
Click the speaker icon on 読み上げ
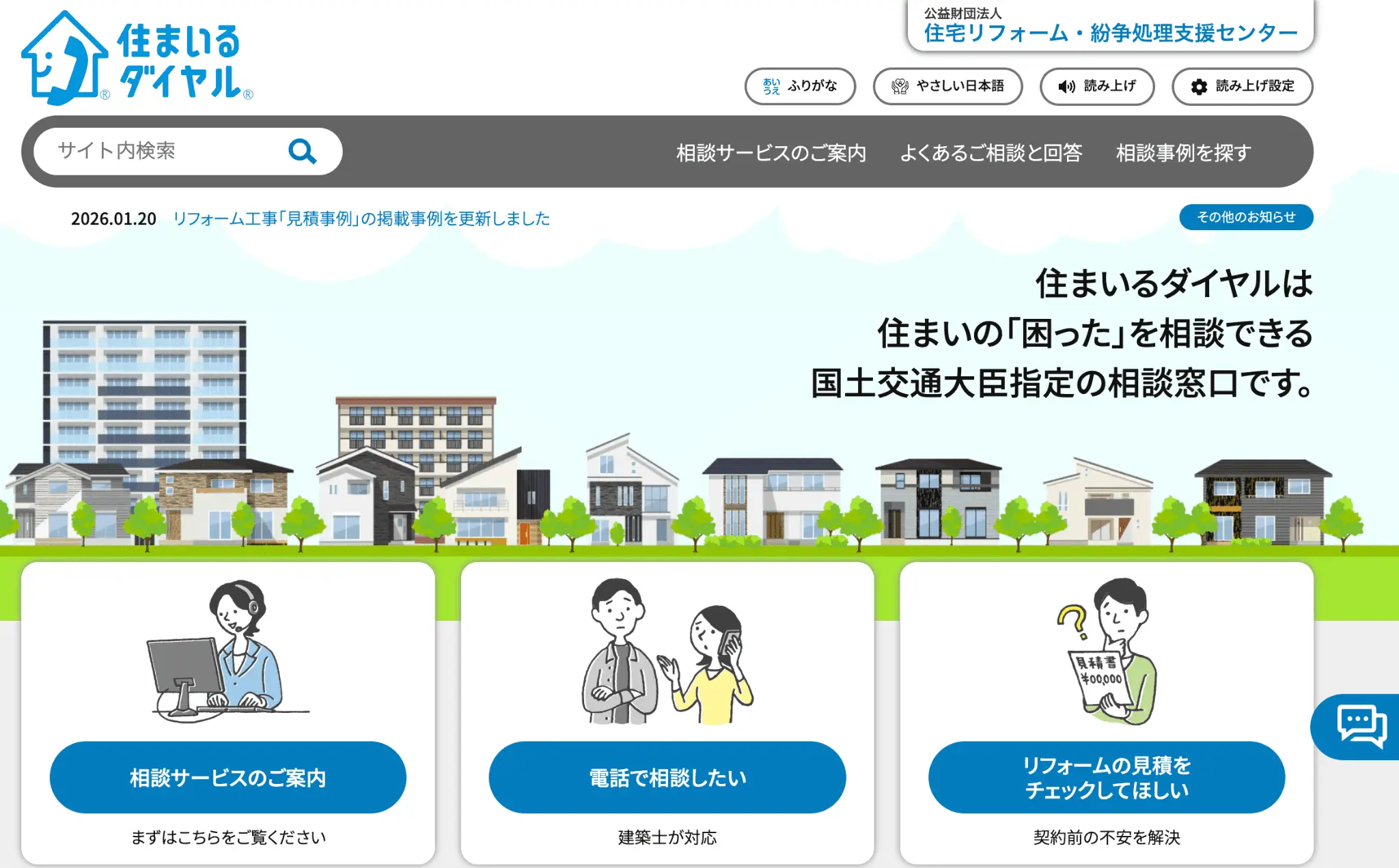coord(1066,86)
